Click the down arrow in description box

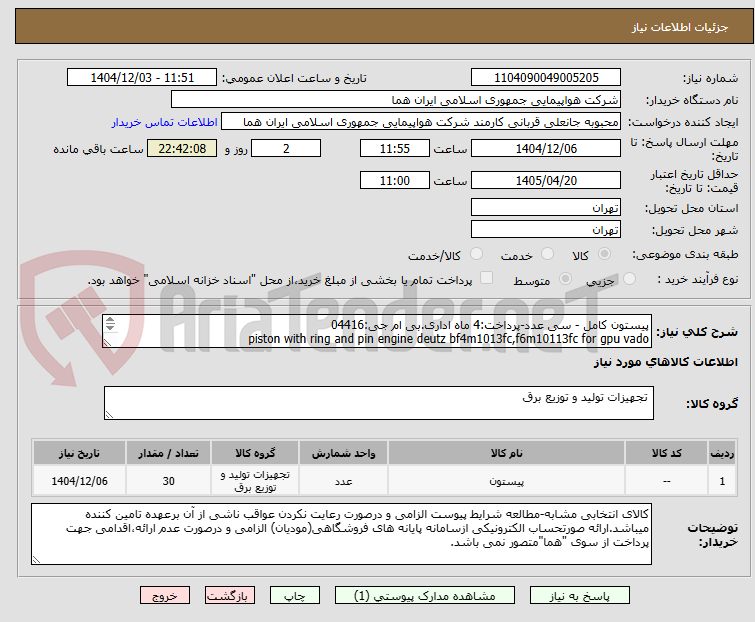pyautogui.click(x=110, y=327)
